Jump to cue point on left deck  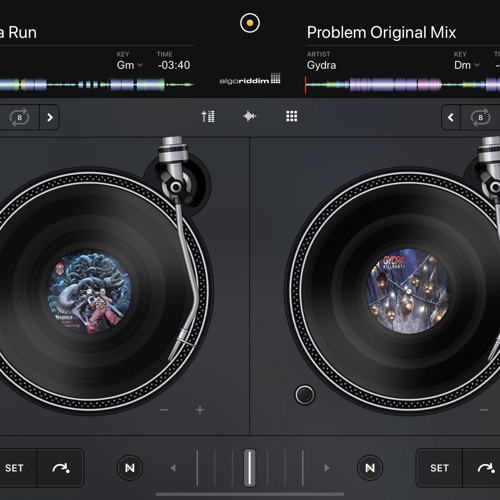coord(60,468)
